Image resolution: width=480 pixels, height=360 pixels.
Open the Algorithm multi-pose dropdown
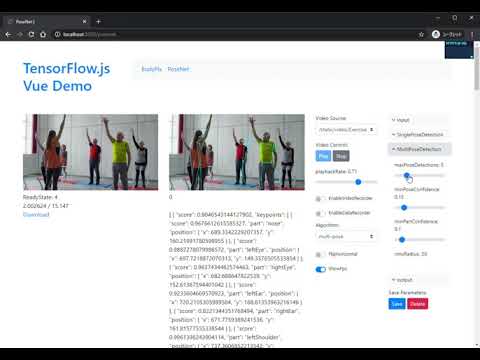(346, 236)
